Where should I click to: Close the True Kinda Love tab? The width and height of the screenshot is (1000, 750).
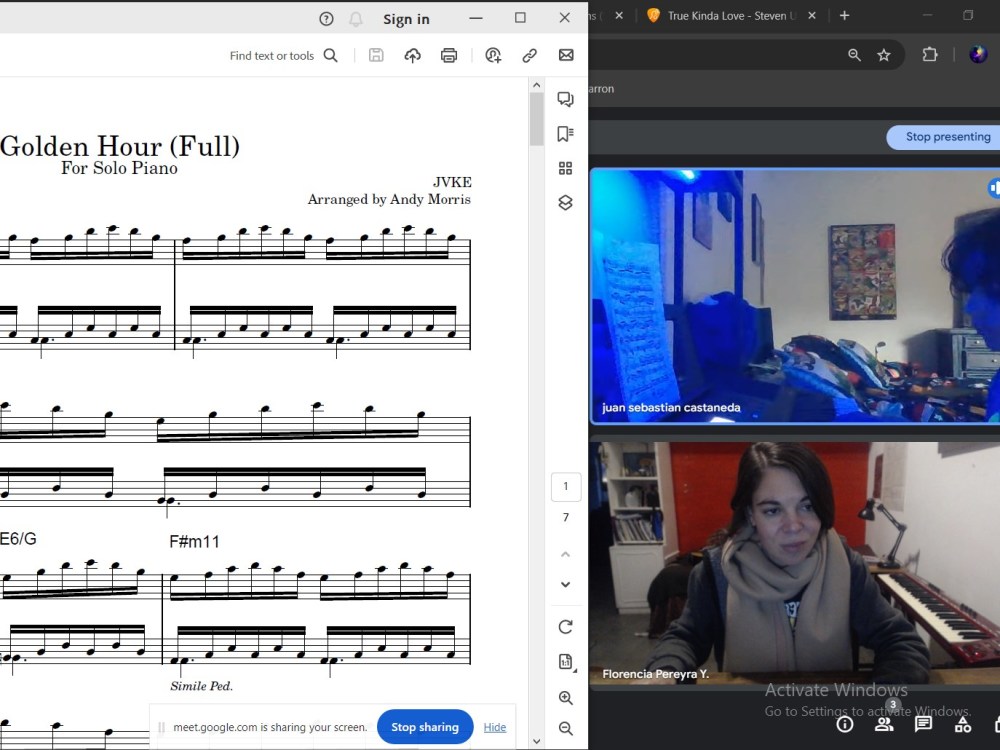tap(812, 16)
